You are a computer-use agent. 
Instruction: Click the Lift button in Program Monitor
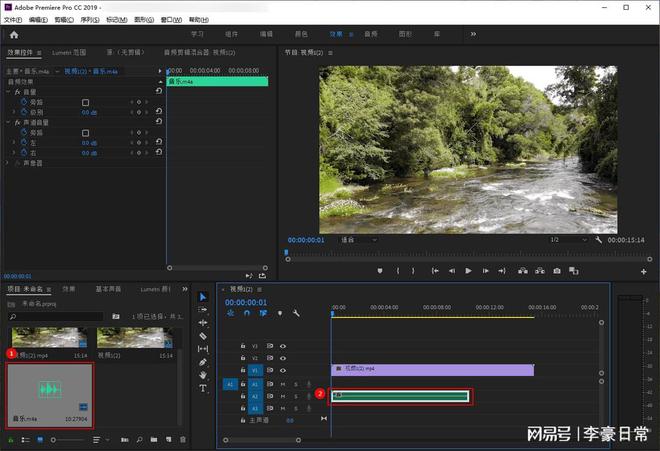(x=523, y=271)
